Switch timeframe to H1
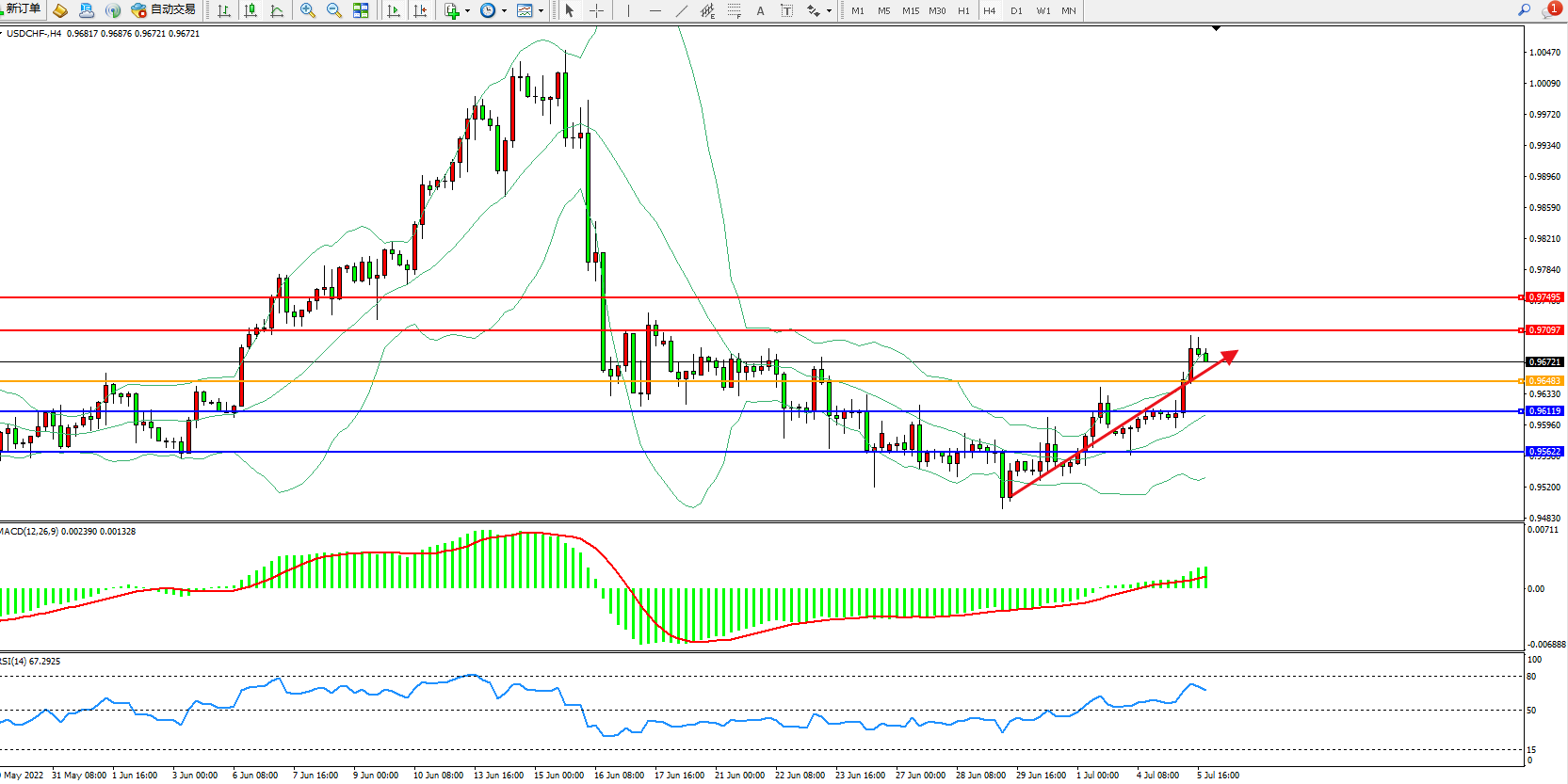Screen dimensions: 1568x784 (x=963, y=11)
